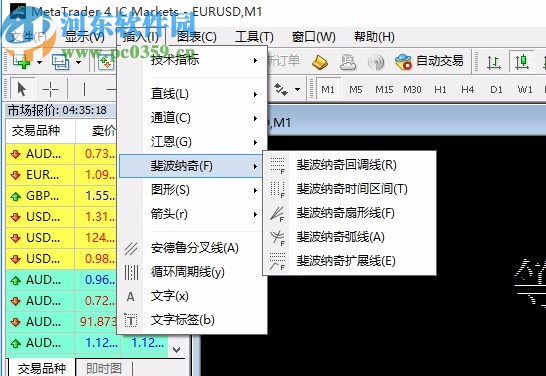Switch to M15 timeframe
This screenshot has width=546, height=376.
(384, 90)
